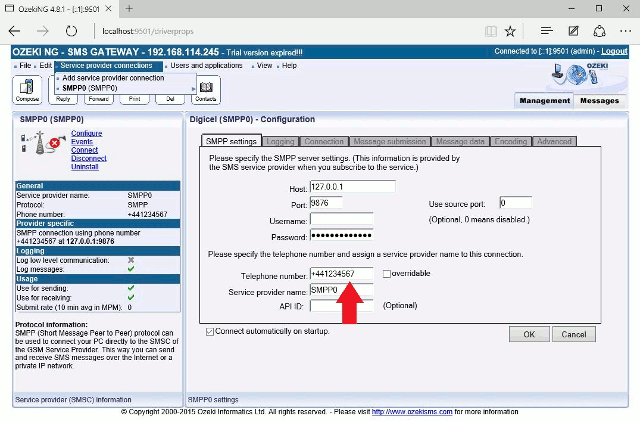The width and height of the screenshot is (640, 422).
Task: Click the Uninstall link
Action: point(84,167)
